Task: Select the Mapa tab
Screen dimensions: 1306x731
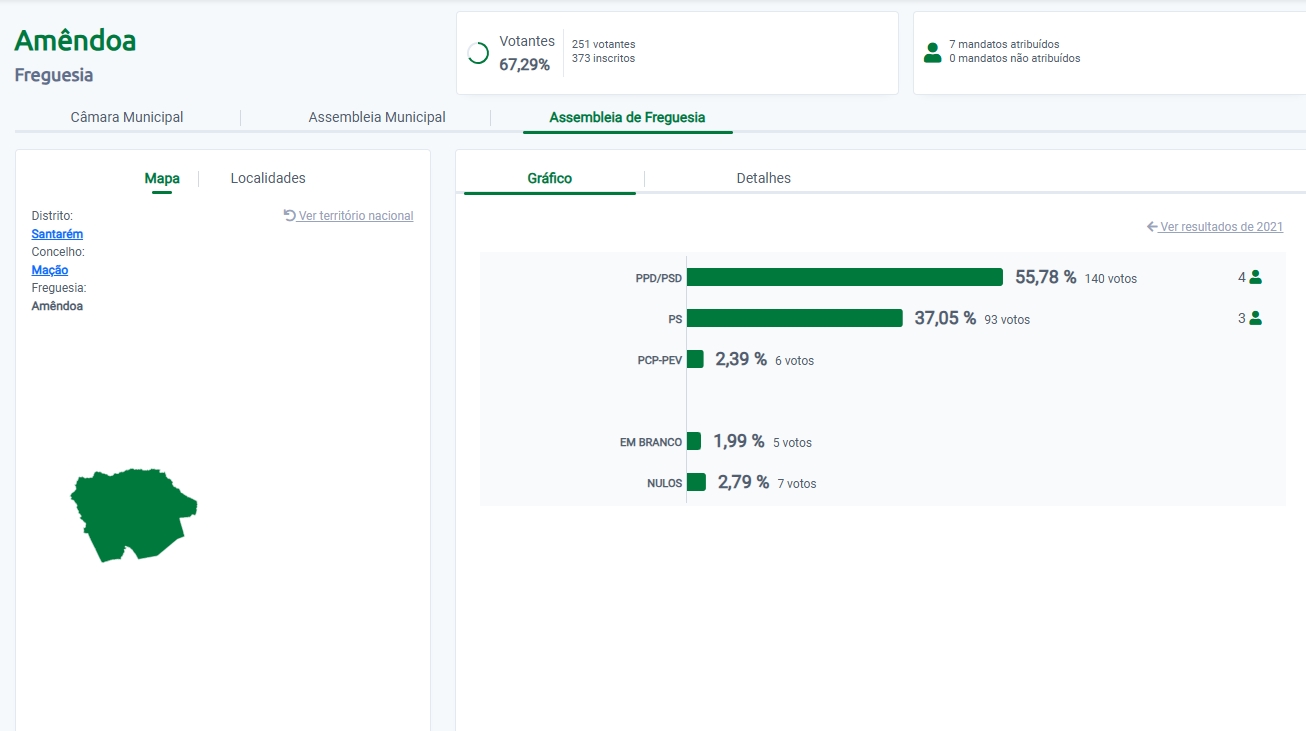Action: click(x=162, y=178)
